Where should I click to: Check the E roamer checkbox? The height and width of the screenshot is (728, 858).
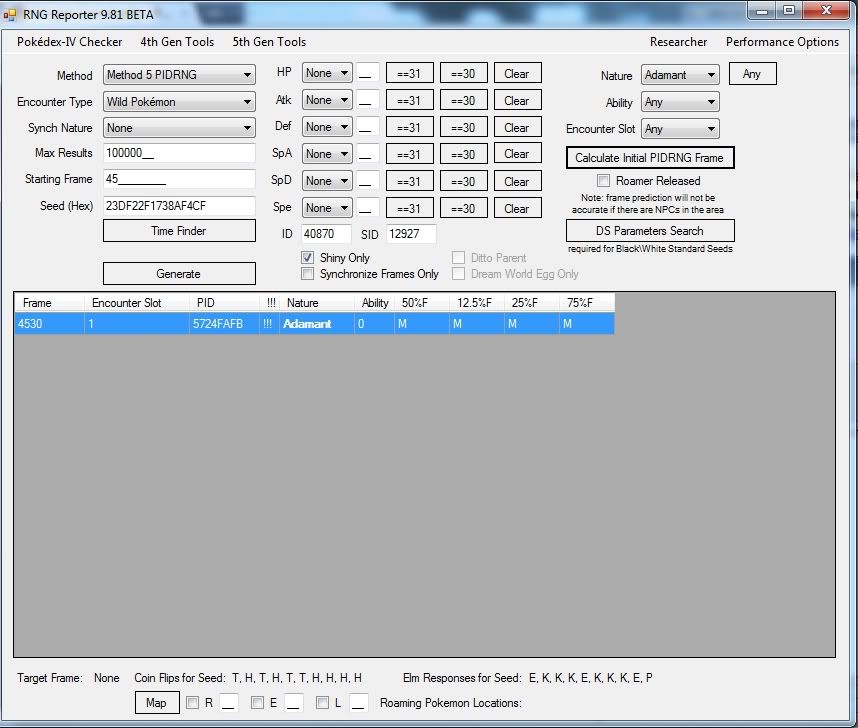(257, 702)
